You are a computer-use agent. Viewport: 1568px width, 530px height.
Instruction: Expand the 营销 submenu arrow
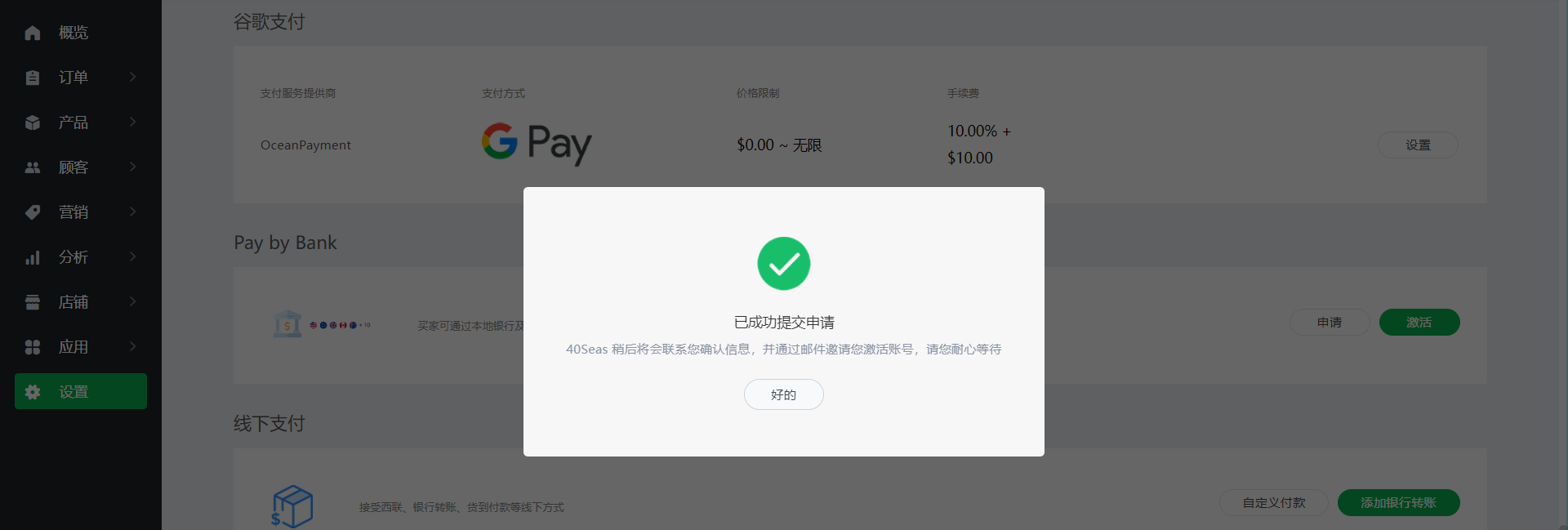[132, 212]
